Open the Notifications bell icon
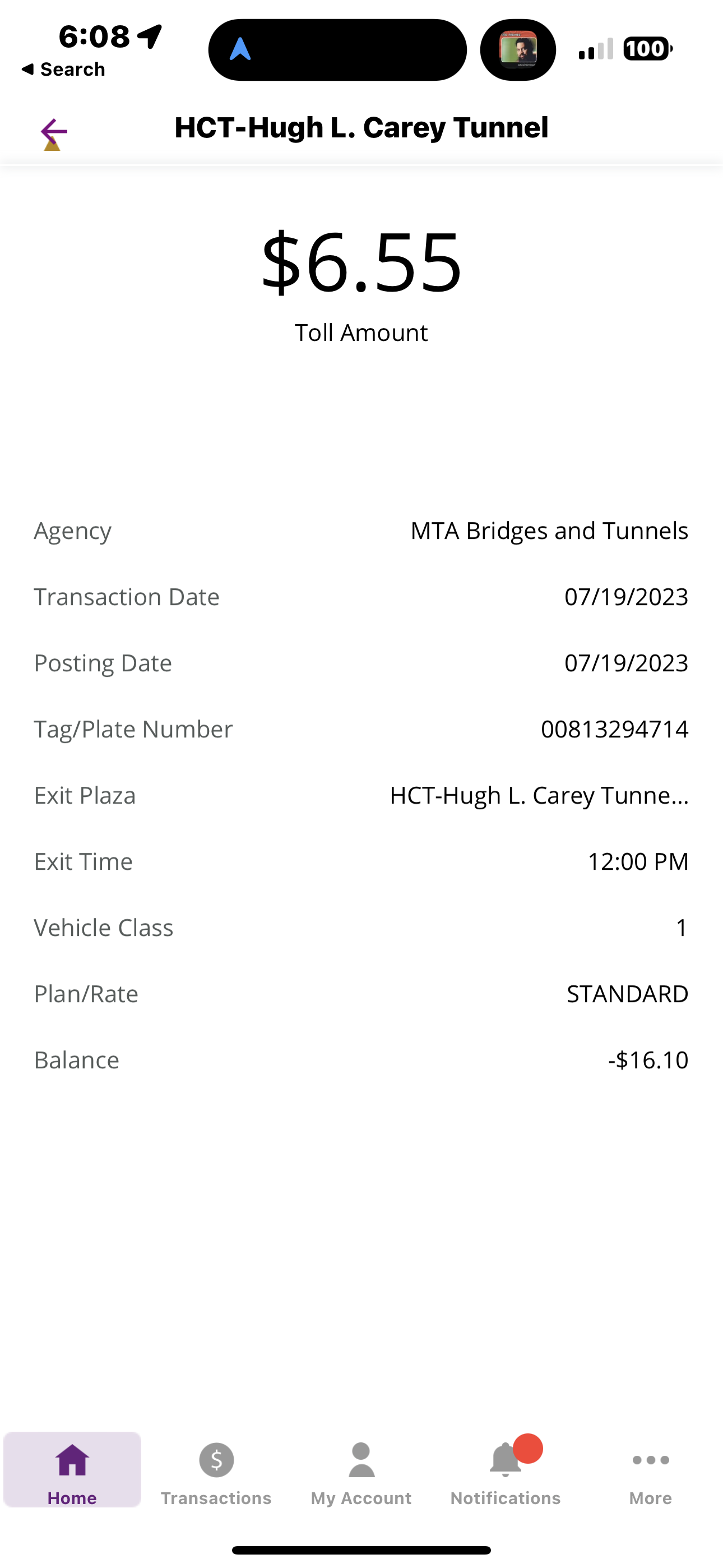Viewport: 723px width, 1568px height. click(505, 1460)
